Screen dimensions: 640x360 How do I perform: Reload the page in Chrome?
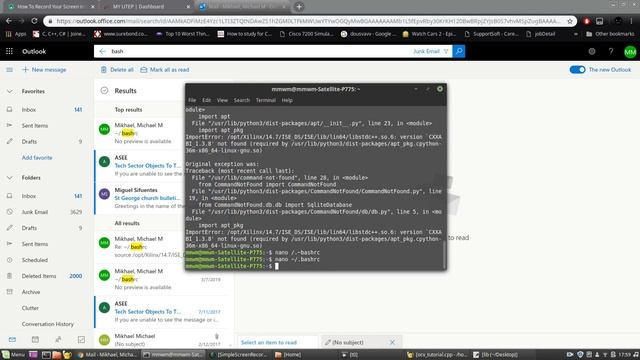34,21
